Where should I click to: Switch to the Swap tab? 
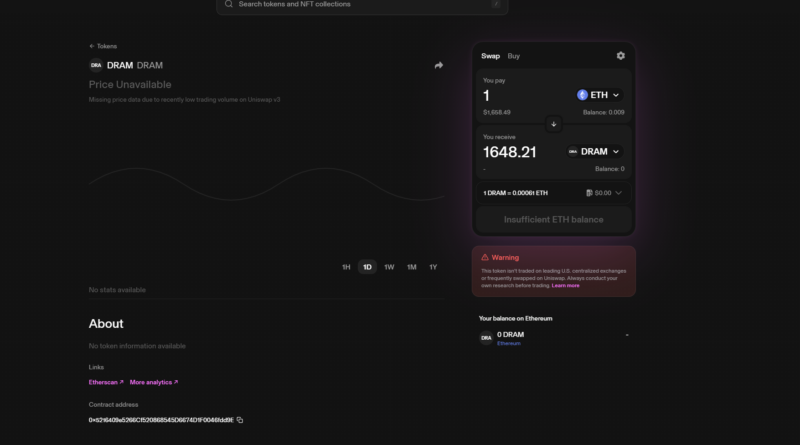(490, 56)
